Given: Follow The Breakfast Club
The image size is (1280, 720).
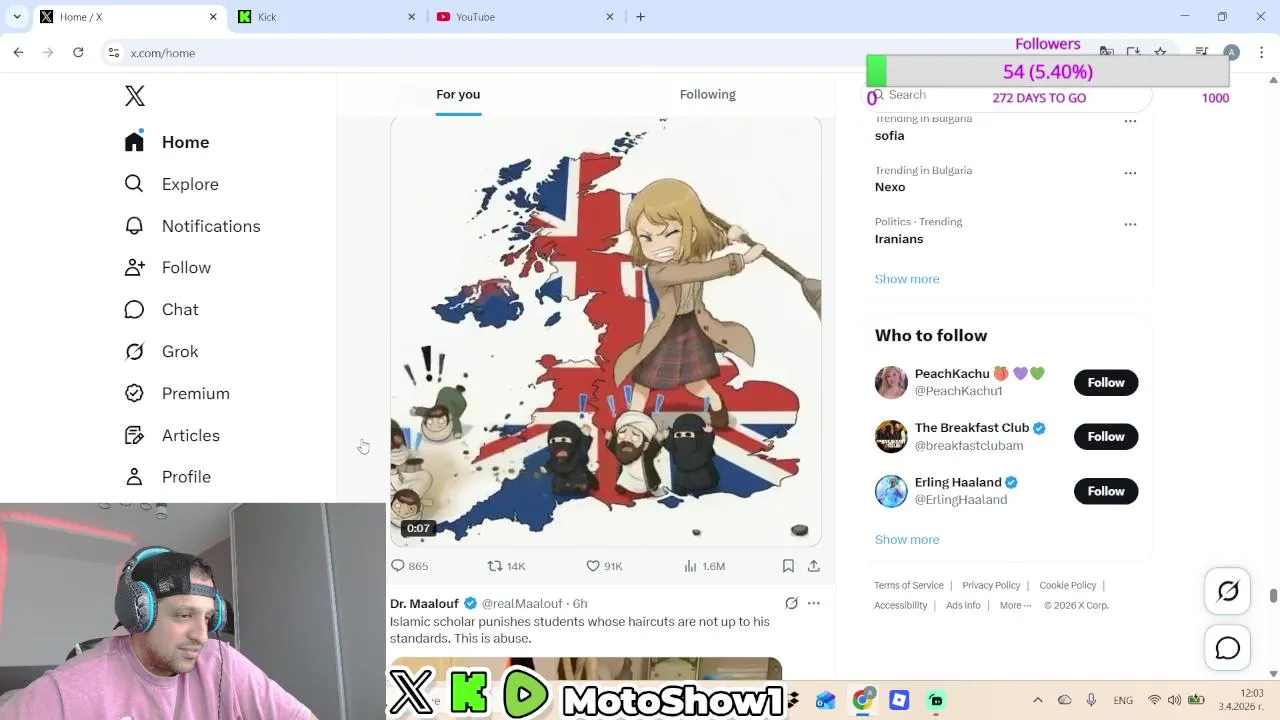Looking at the screenshot, I should tap(1106, 436).
